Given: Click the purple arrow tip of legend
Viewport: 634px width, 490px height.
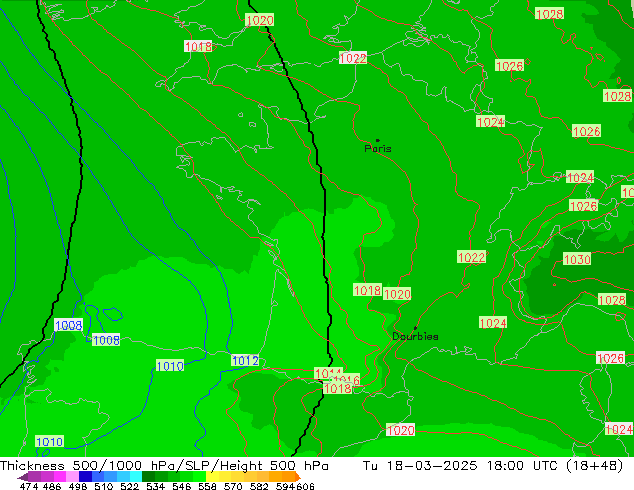Looking at the screenshot, I should [x=23, y=477].
